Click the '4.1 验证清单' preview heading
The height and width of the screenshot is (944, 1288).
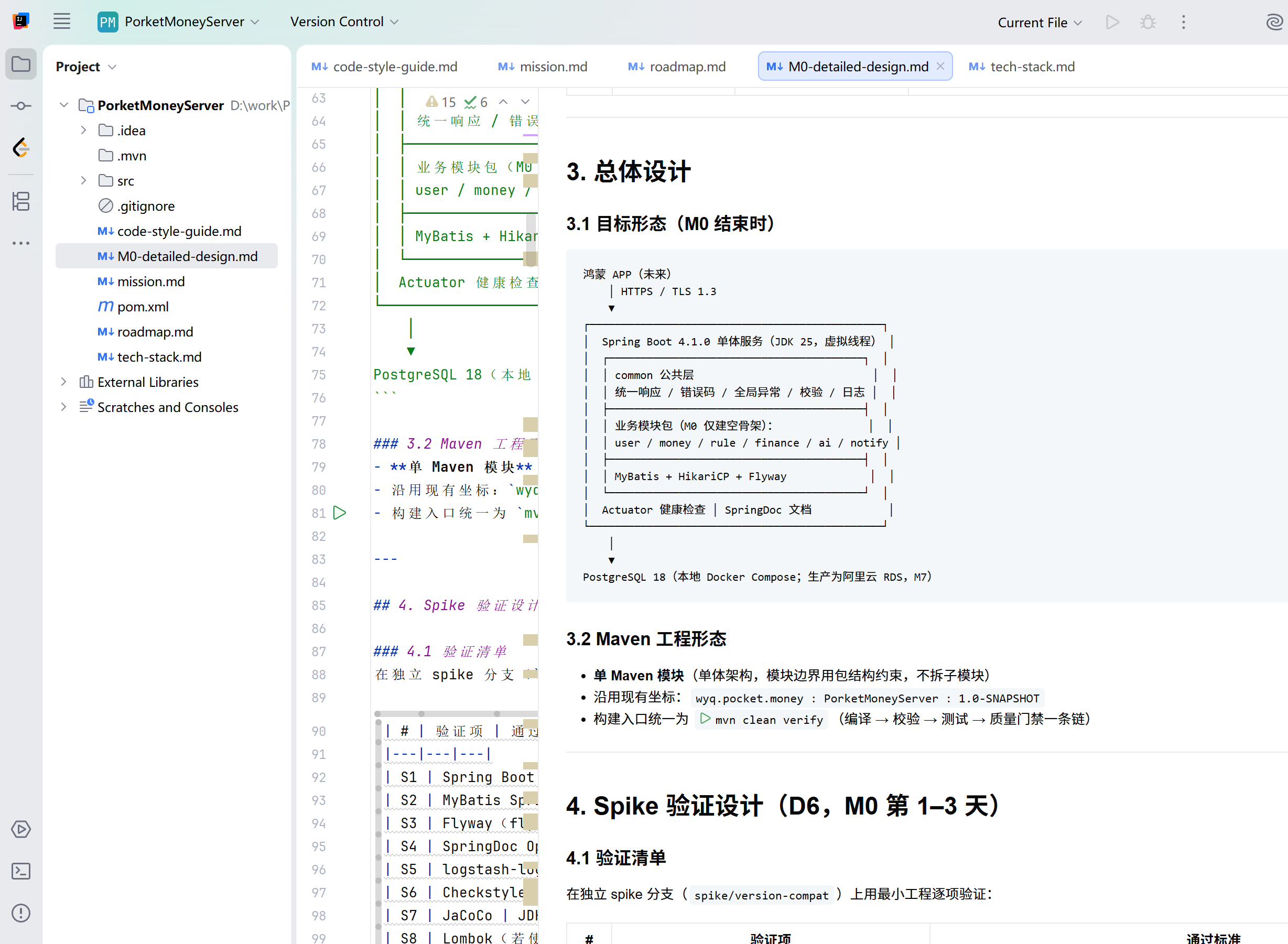[x=615, y=857]
